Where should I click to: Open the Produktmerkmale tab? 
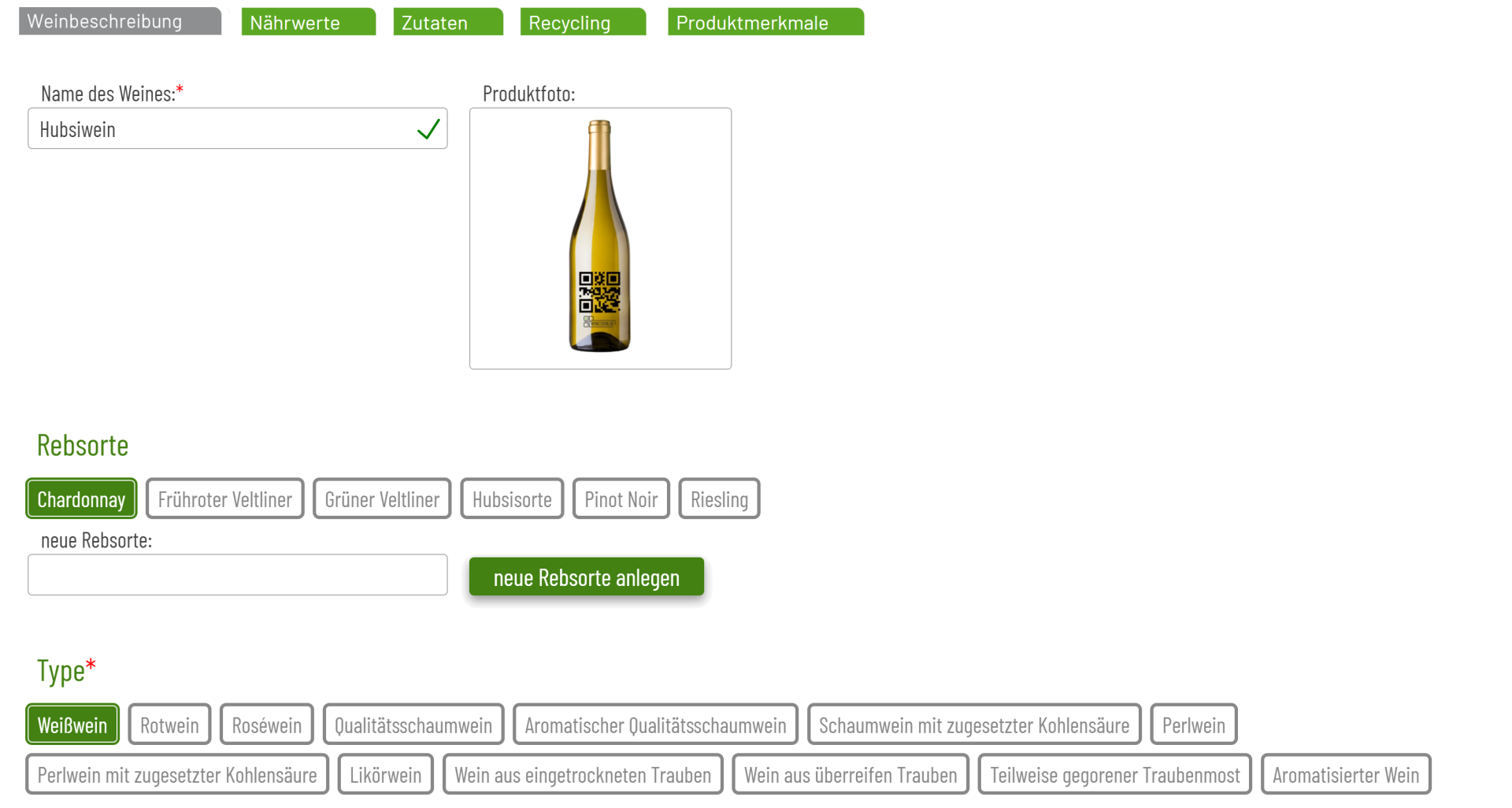[765, 22]
